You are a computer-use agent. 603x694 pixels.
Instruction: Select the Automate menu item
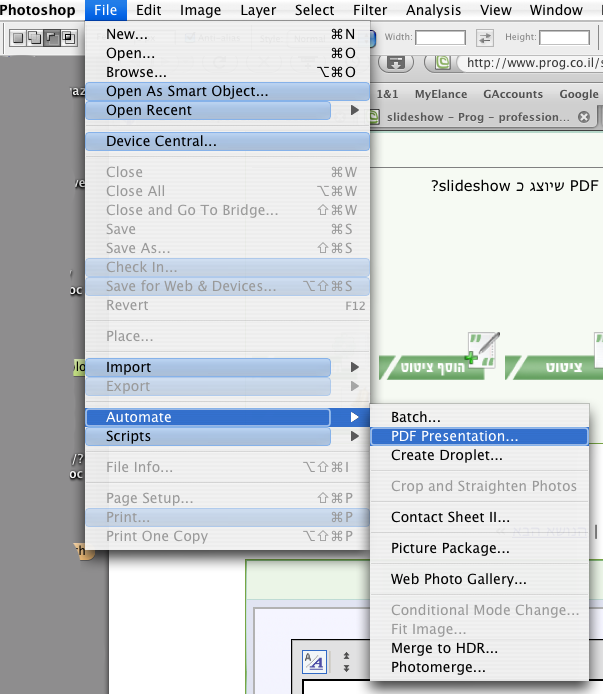tap(228, 417)
